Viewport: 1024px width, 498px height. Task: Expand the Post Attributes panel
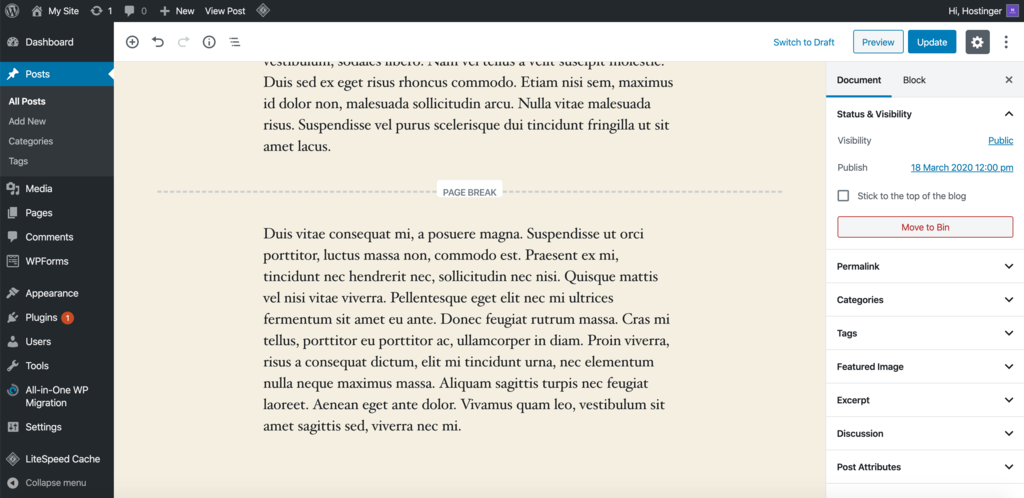(925, 467)
